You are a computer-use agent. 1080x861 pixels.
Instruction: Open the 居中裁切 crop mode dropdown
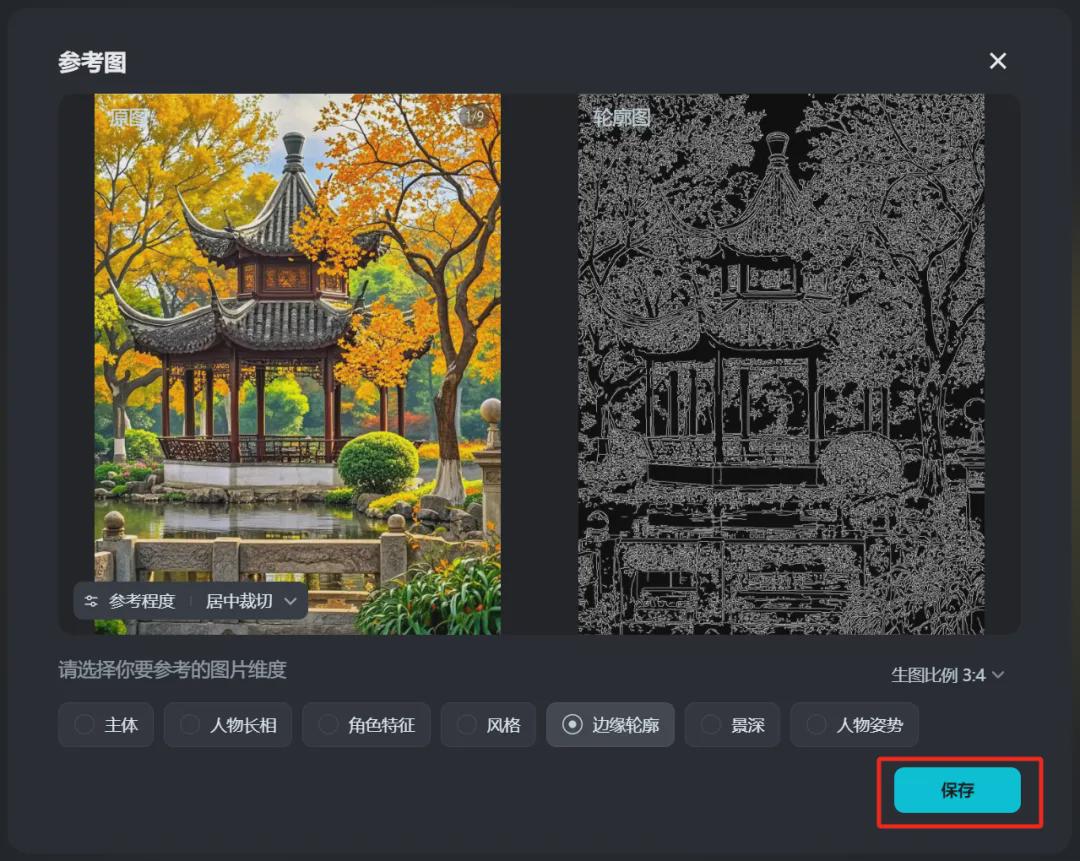[255, 601]
